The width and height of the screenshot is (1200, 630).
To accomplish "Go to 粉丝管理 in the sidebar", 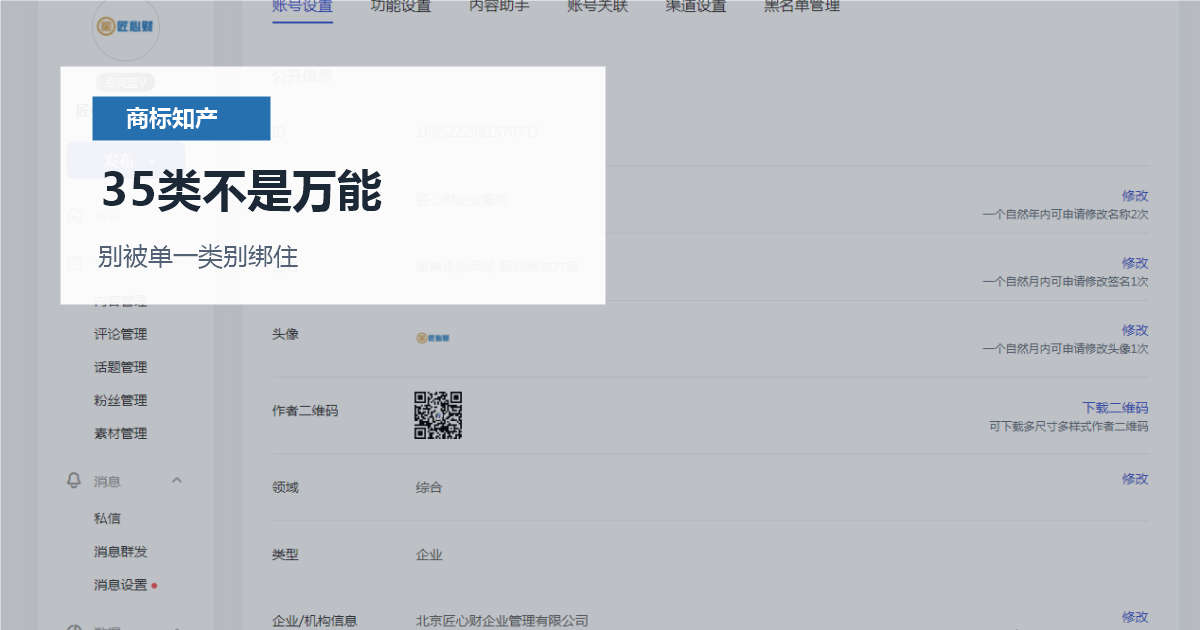I will click(121, 400).
